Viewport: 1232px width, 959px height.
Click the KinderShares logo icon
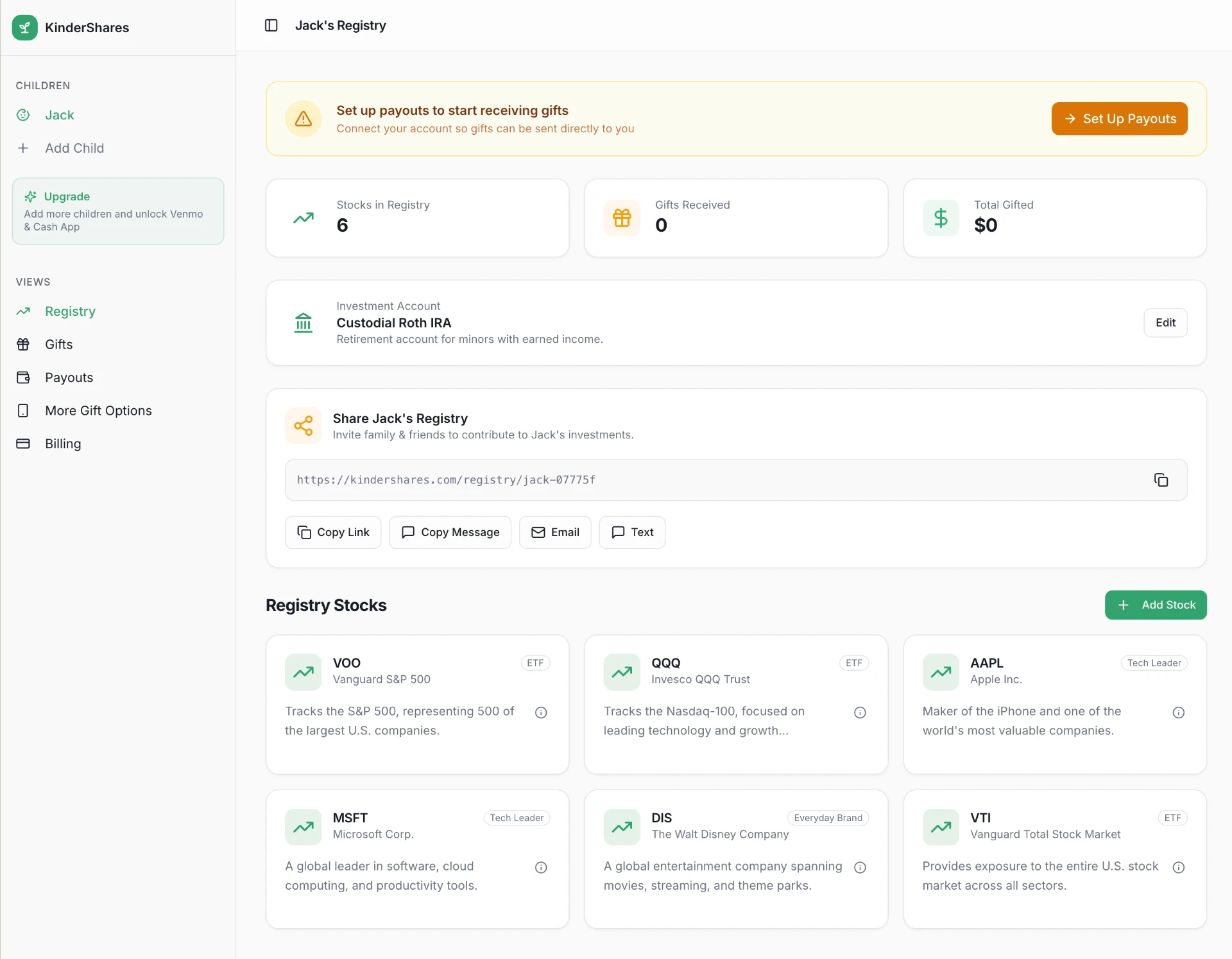pyautogui.click(x=25, y=28)
